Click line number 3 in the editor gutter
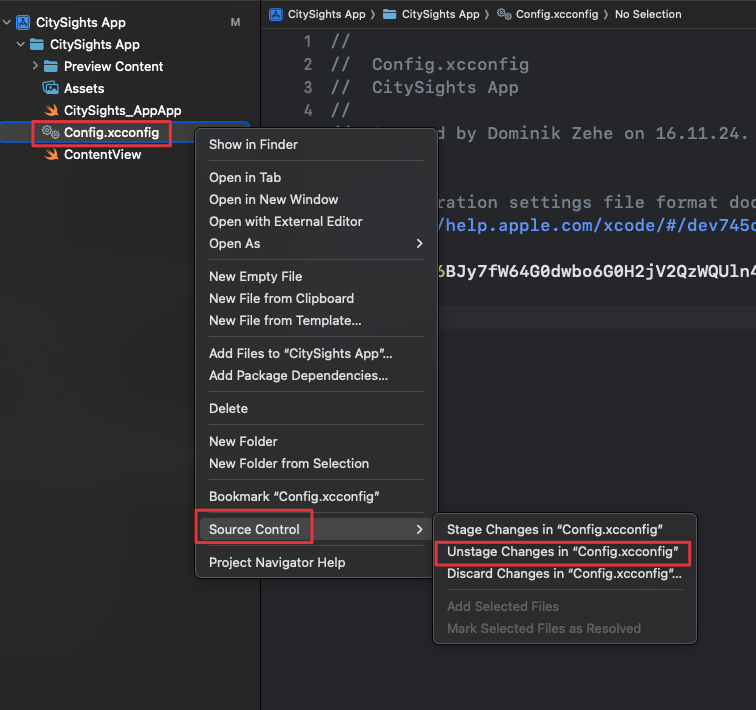The width and height of the screenshot is (756, 710). pos(308,87)
